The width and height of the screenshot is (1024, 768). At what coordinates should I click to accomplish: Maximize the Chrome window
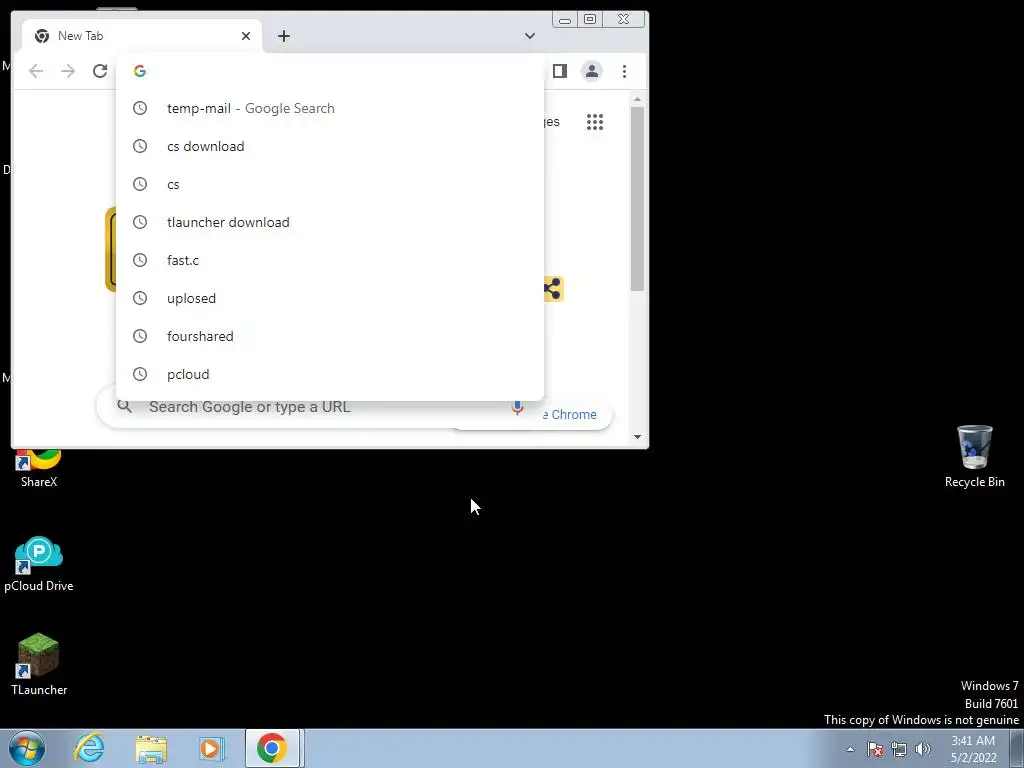tap(590, 20)
